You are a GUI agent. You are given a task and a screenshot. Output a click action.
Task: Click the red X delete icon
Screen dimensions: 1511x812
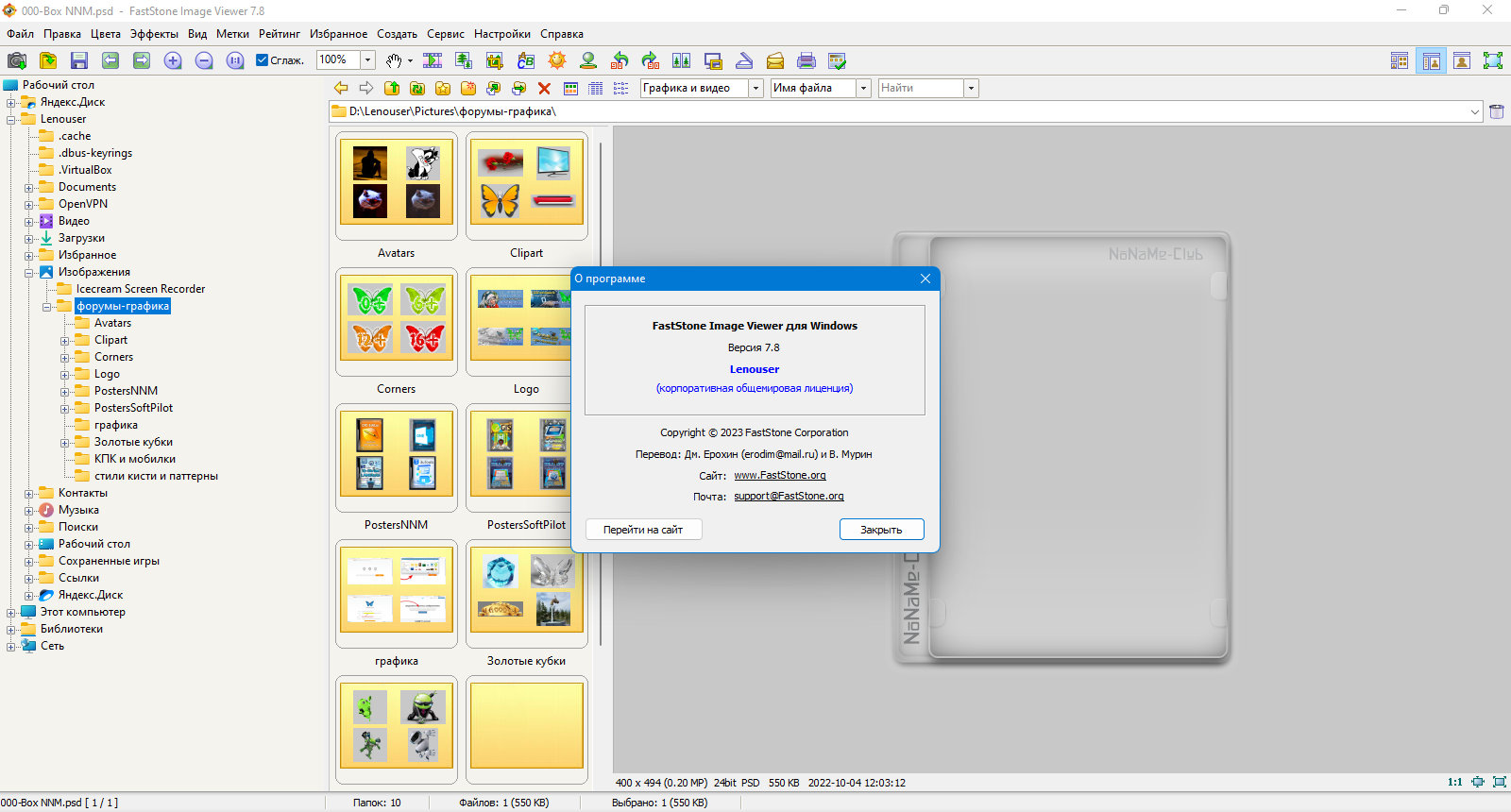click(544, 88)
